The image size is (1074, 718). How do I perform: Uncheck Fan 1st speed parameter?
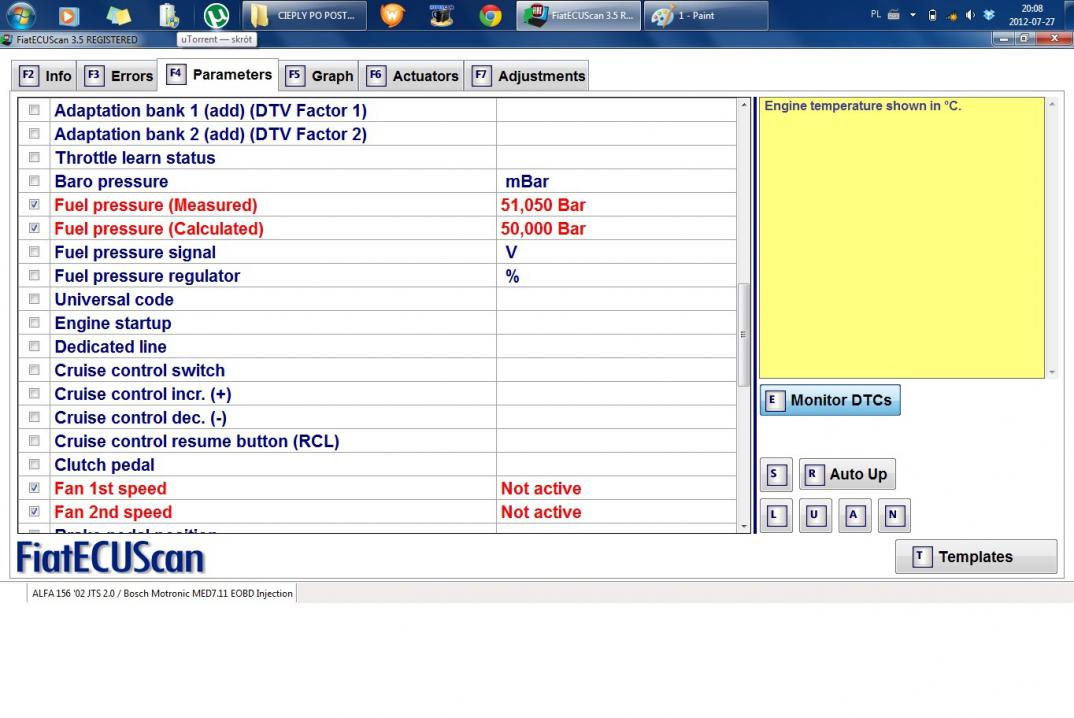(x=34, y=488)
